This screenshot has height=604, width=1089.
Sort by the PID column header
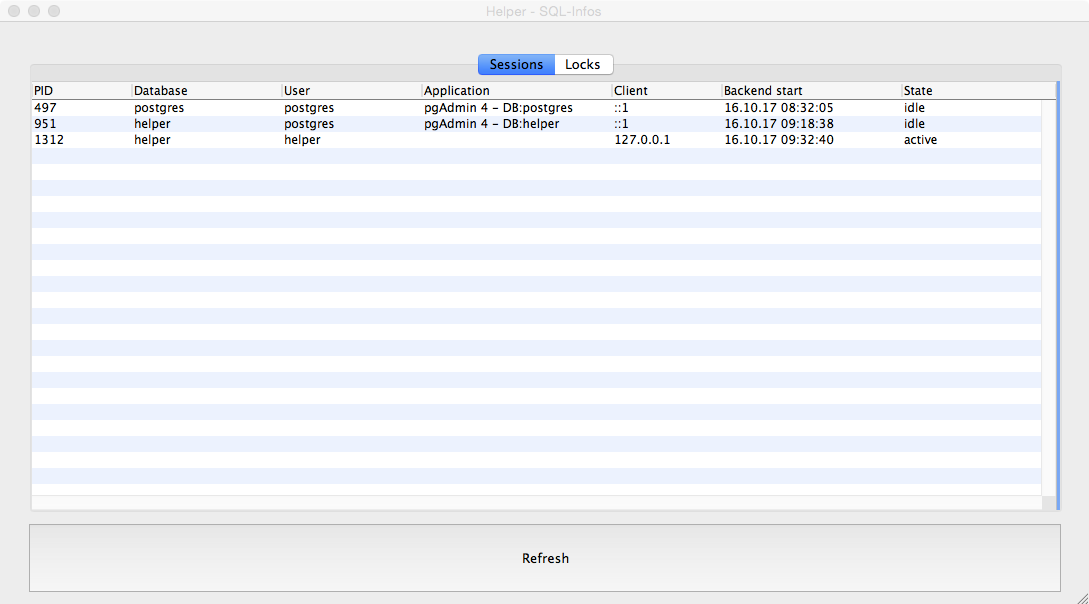(x=80, y=91)
